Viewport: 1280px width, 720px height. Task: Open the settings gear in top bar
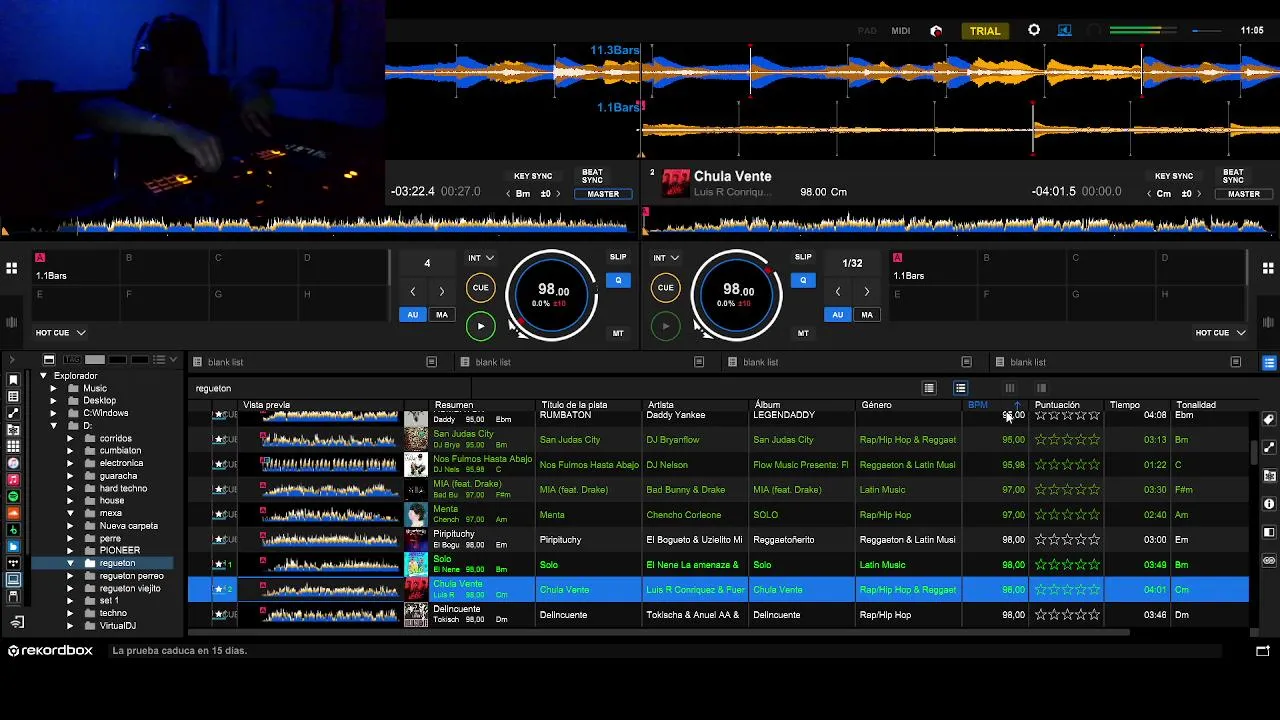(x=1034, y=30)
